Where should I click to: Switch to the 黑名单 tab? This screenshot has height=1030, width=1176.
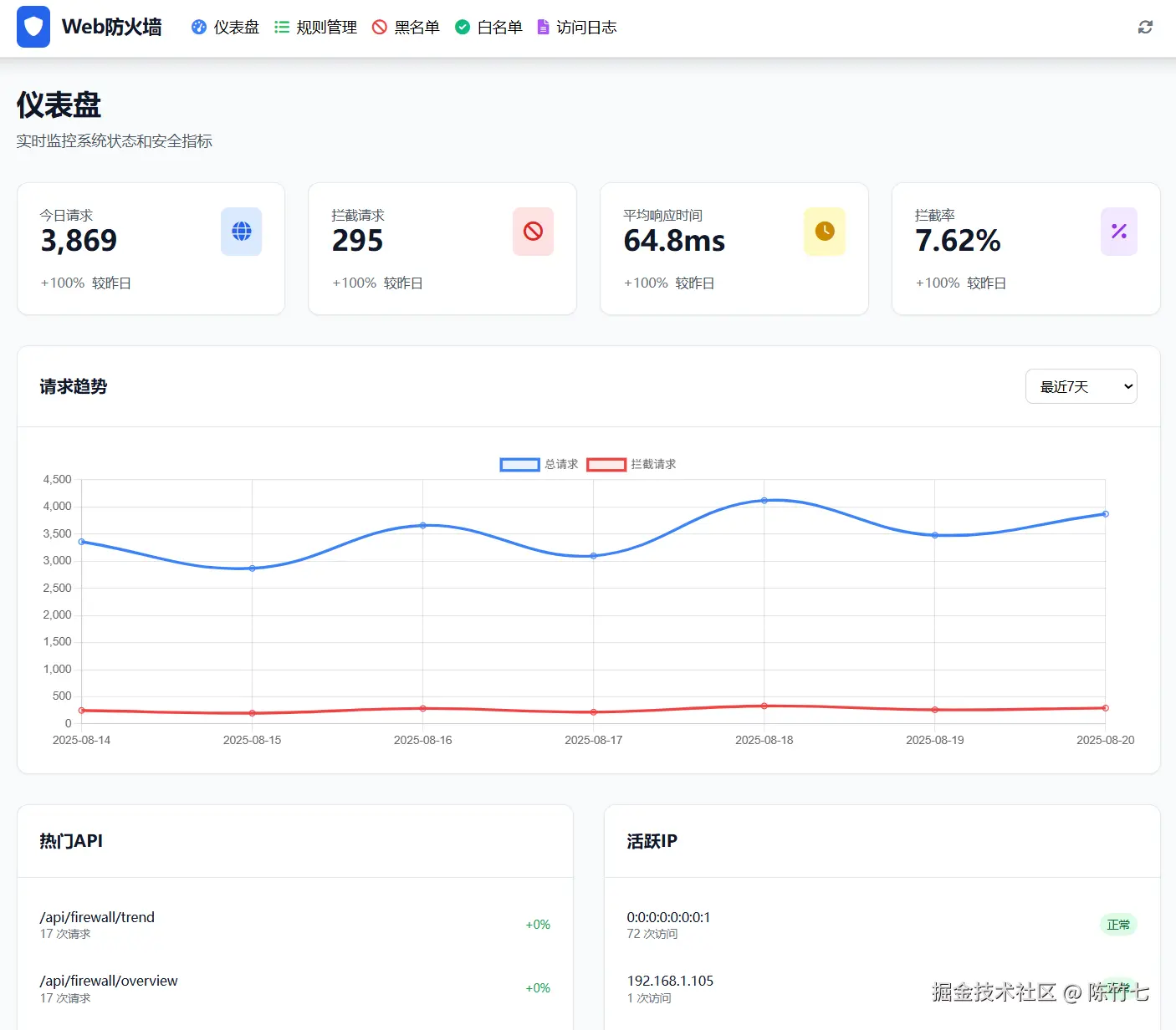[x=406, y=28]
